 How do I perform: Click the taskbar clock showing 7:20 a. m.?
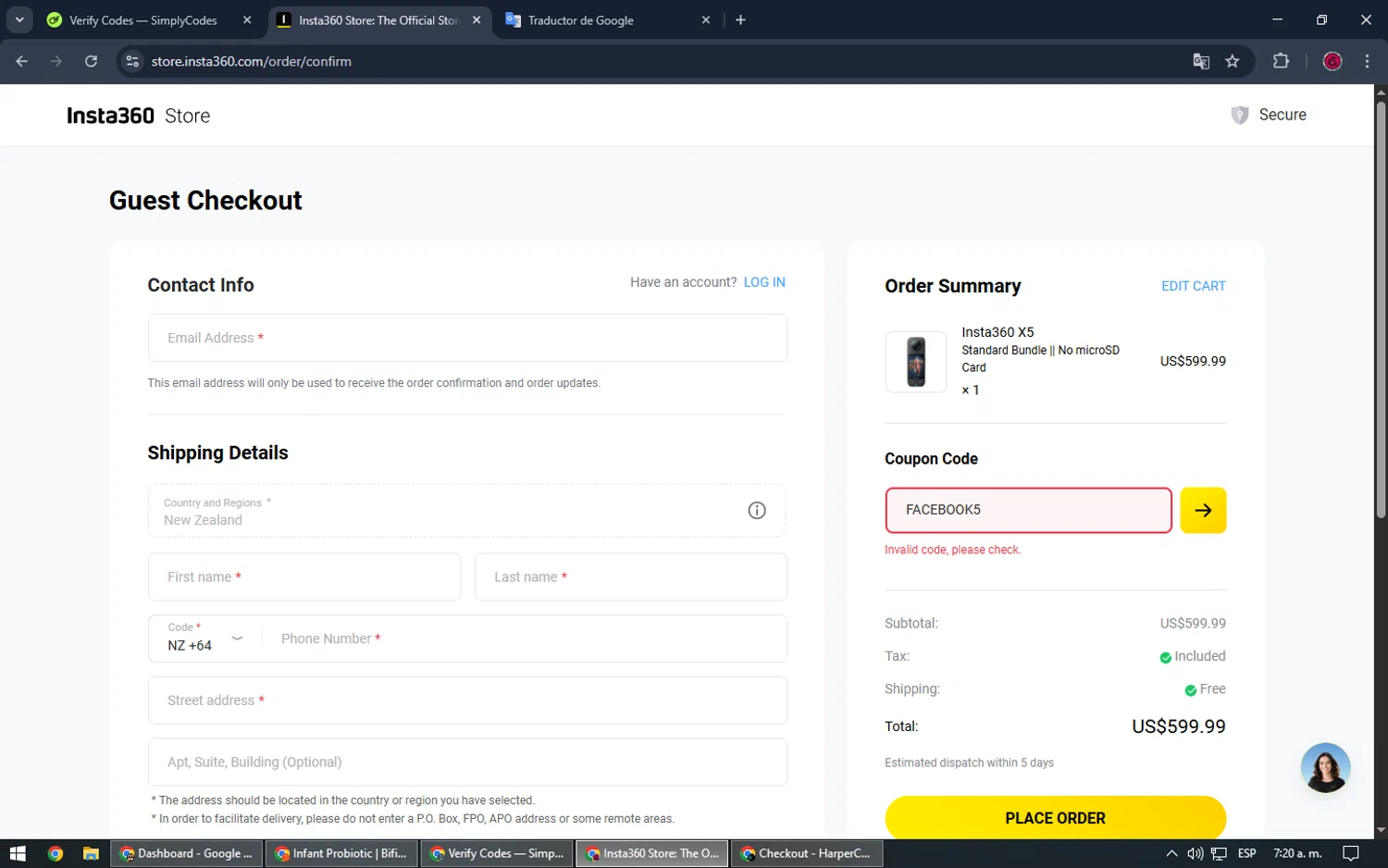[x=1297, y=853]
